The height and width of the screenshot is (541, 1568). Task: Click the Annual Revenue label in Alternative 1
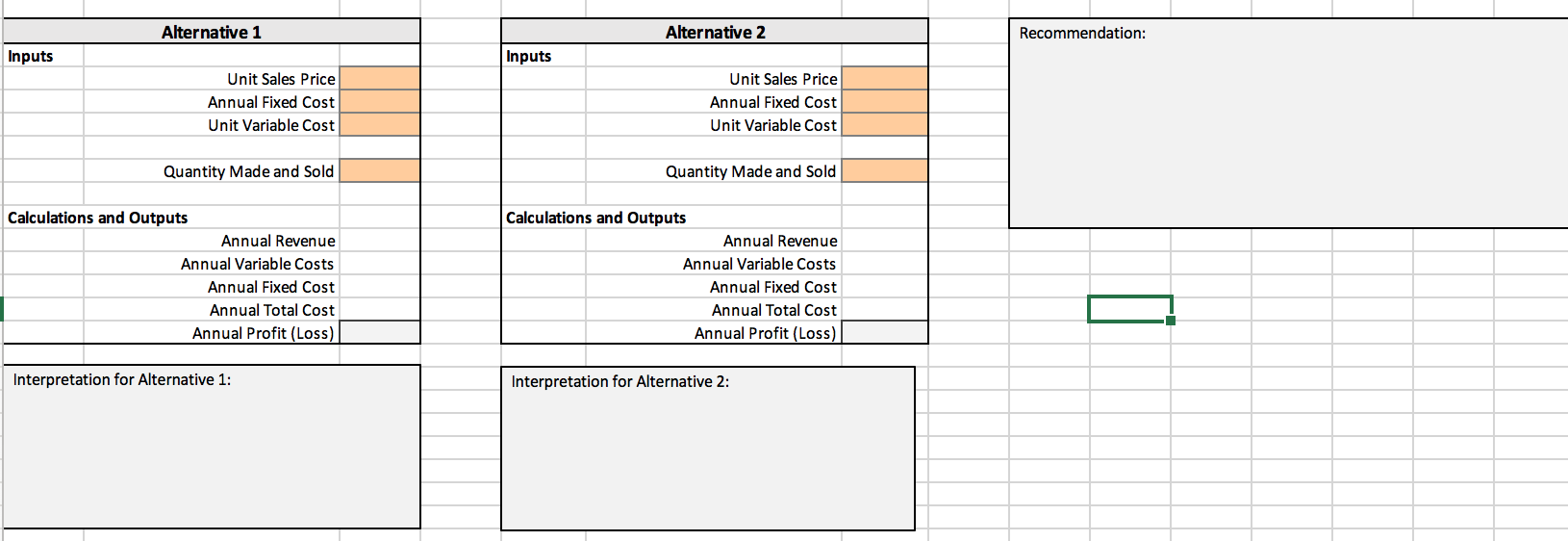point(278,241)
